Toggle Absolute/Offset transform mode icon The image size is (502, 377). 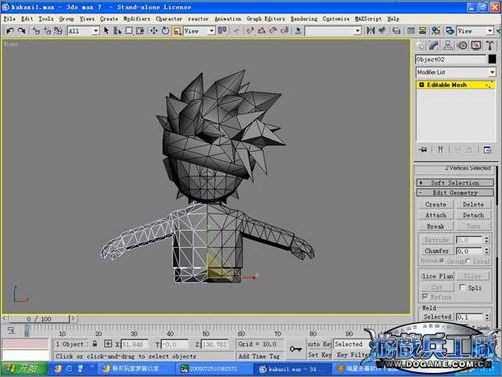[108, 344]
